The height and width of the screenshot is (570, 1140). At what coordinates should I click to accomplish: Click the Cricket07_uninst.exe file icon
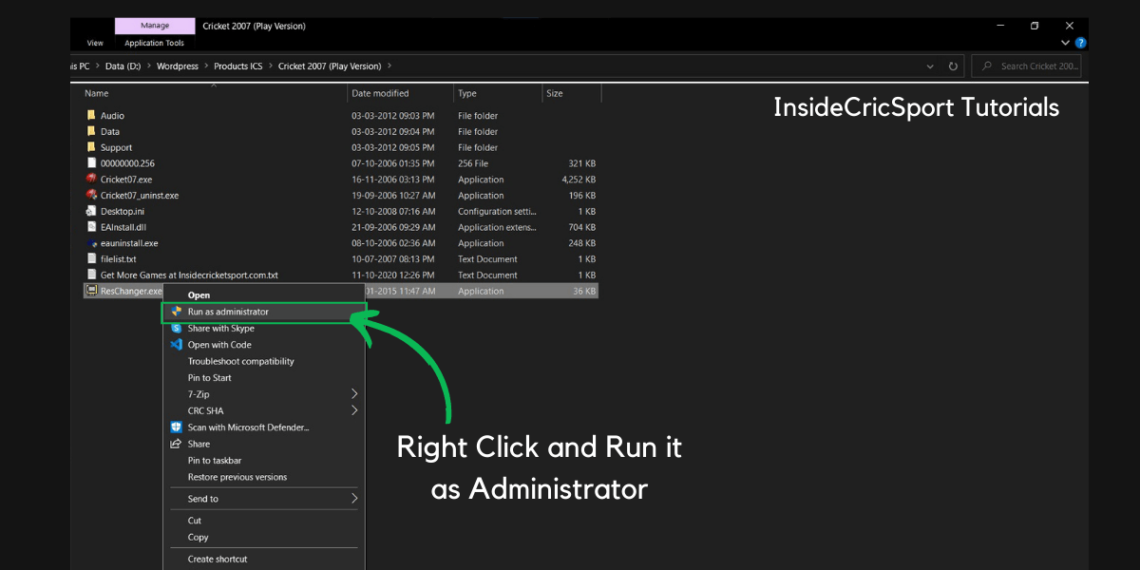[91, 195]
